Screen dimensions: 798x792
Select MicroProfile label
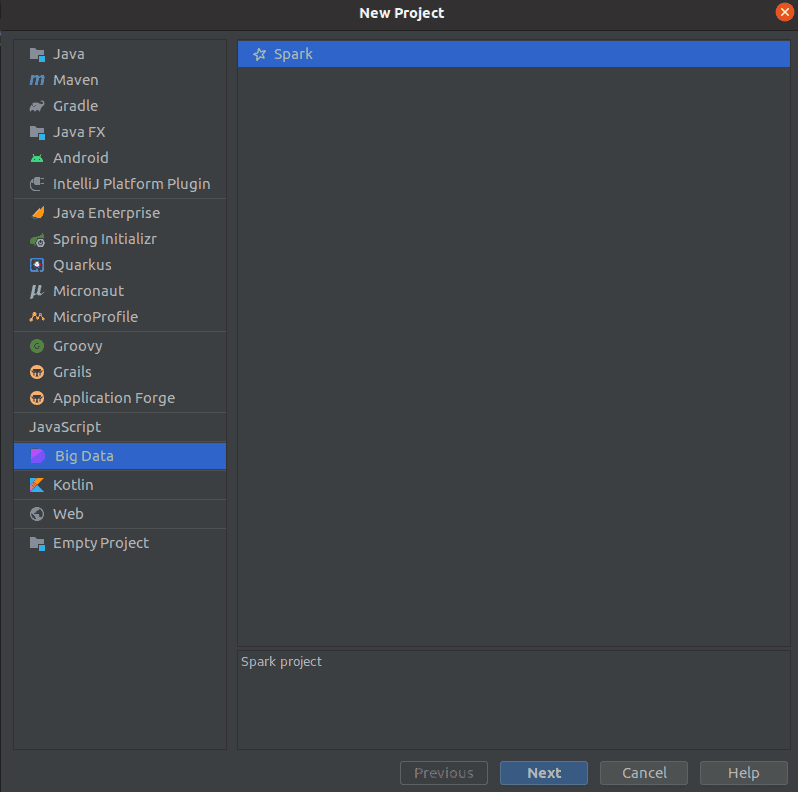[x=96, y=317]
